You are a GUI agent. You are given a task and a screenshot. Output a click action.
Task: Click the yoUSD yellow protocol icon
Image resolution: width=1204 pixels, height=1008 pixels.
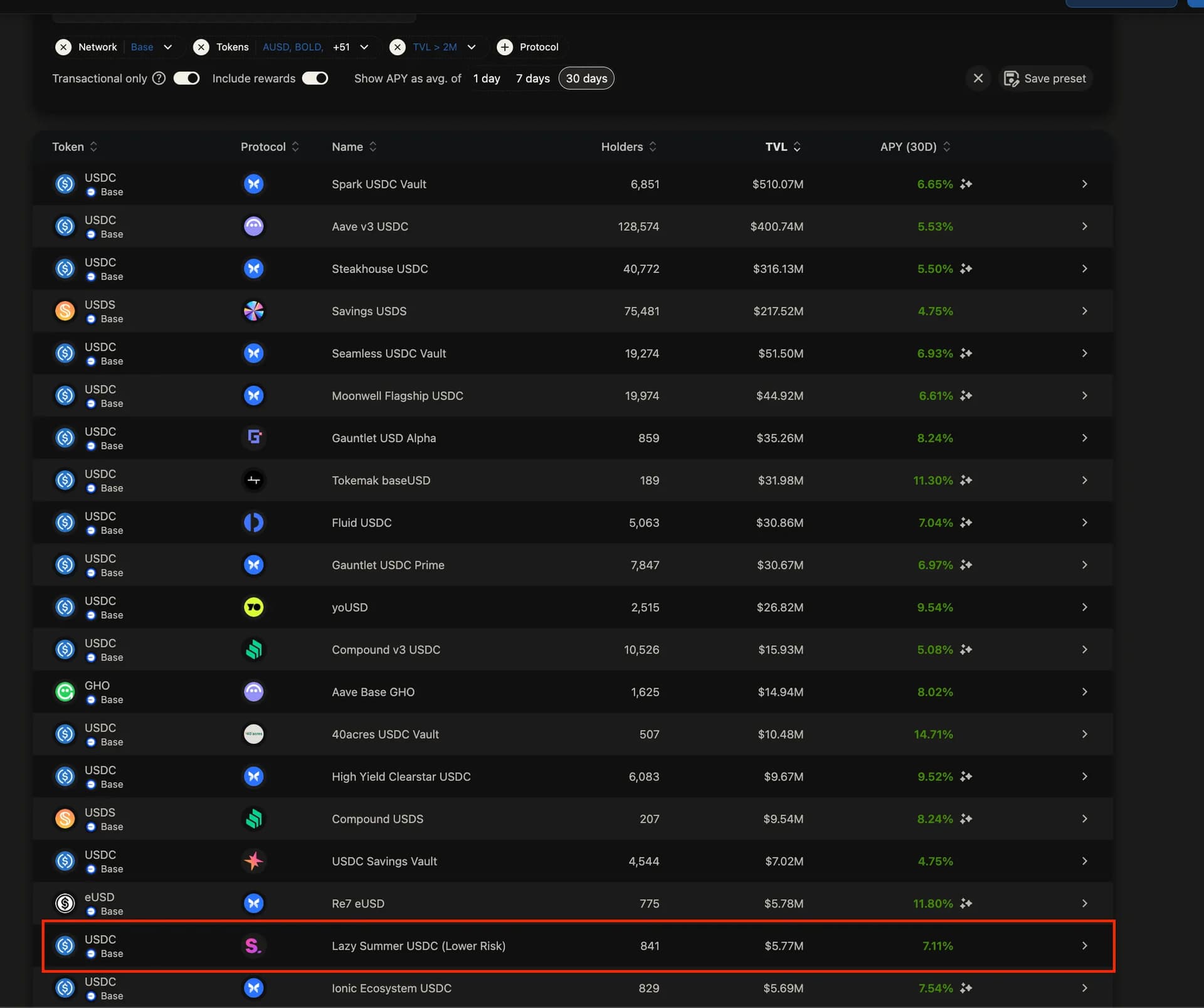click(253, 607)
